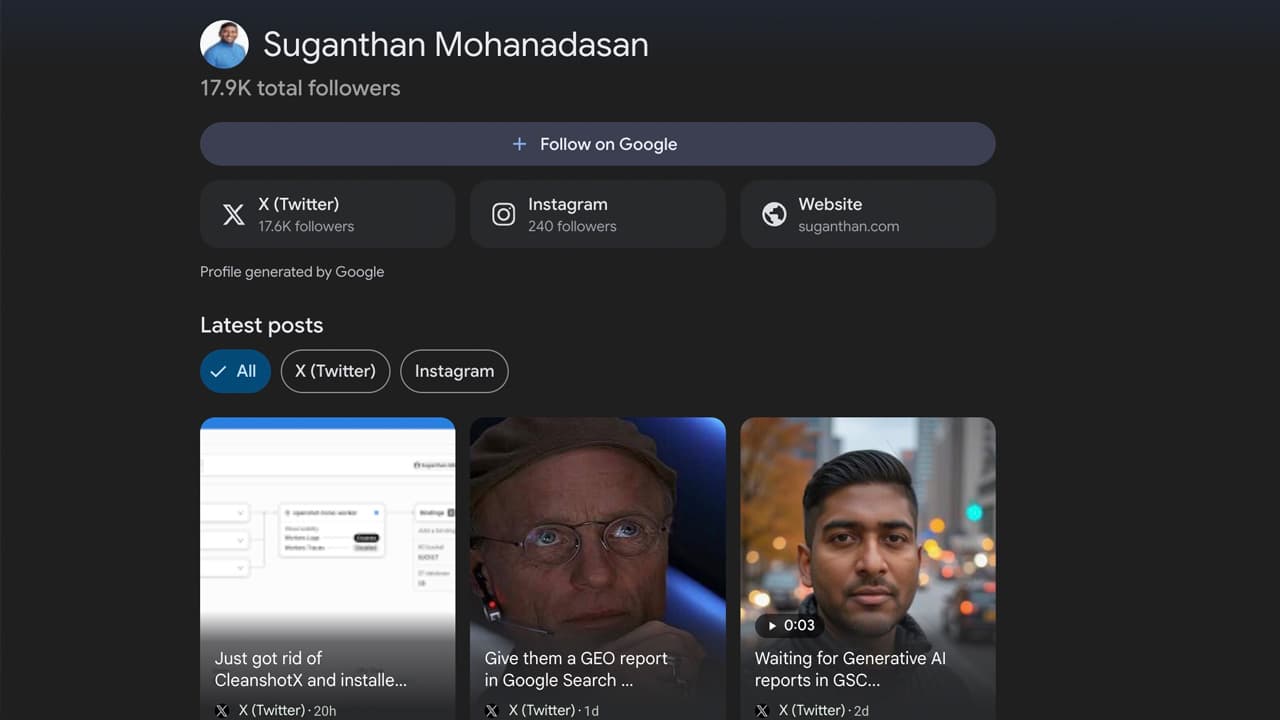Follow Suganthan on Google
The height and width of the screenshot is (720, 1280).
(x=597, y=144)
